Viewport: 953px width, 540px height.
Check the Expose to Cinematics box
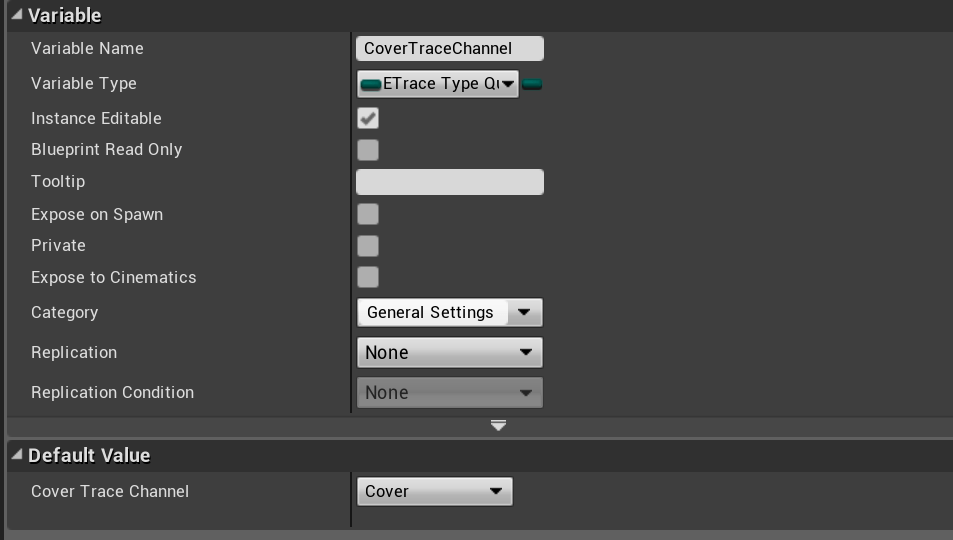368,277
